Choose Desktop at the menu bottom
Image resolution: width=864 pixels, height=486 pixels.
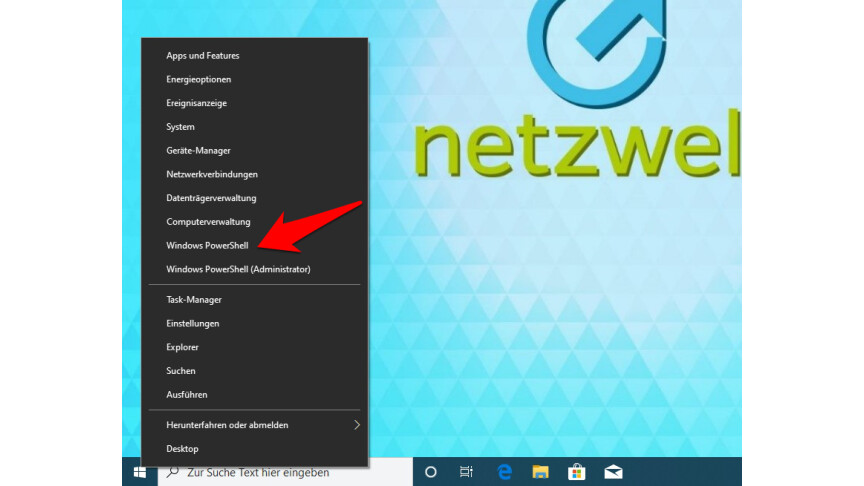[255, 449]
